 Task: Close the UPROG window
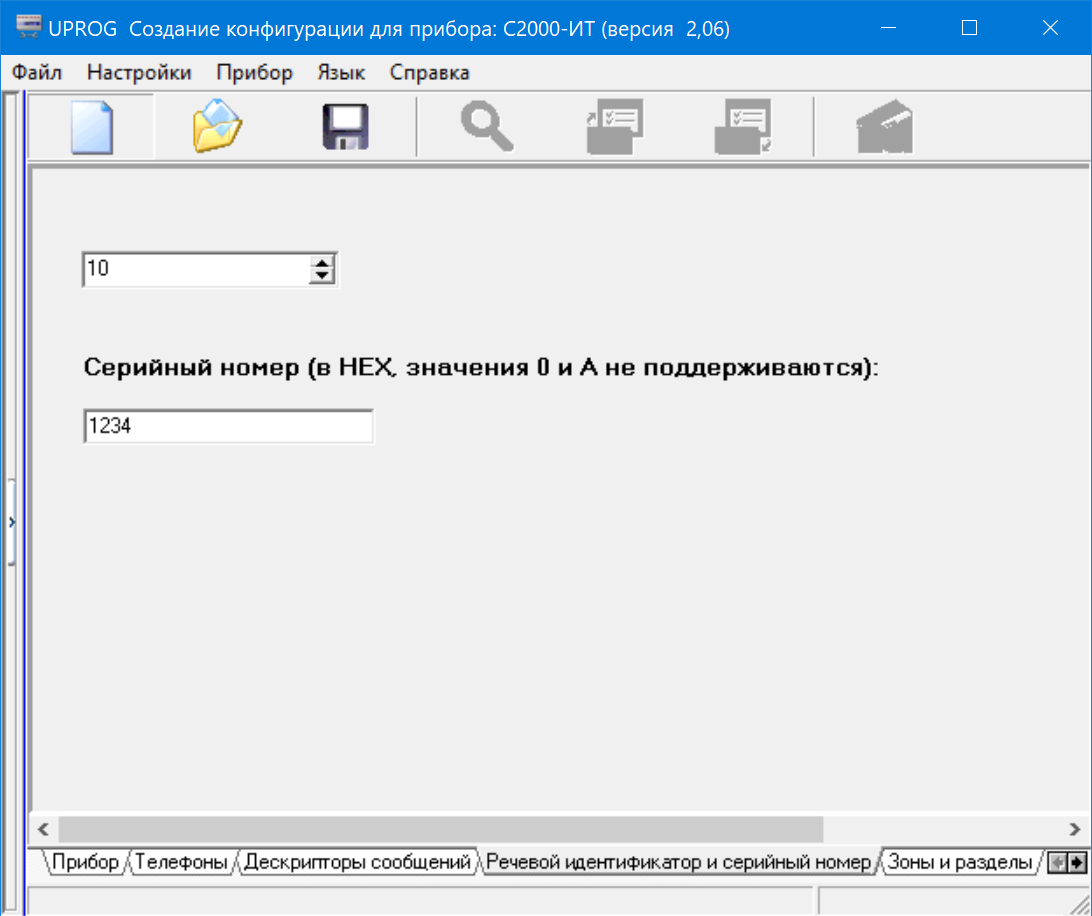(1050, 28)
